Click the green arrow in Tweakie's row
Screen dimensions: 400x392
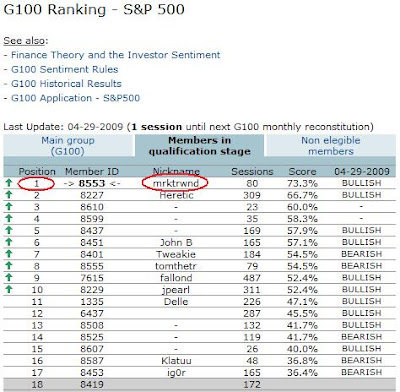(x=9, y=254)
